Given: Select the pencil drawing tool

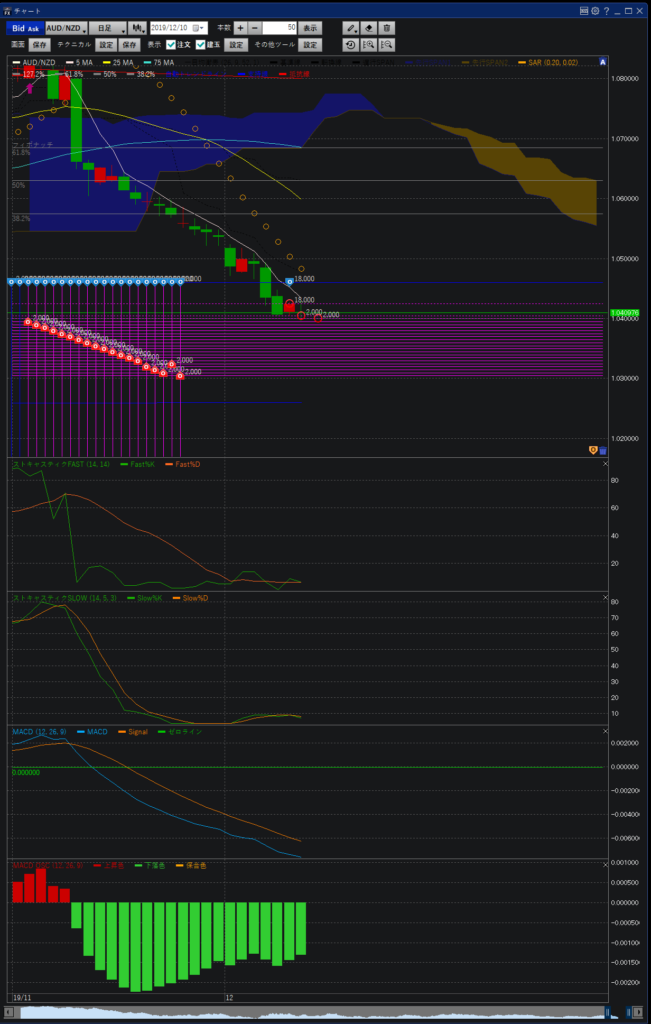Looking at the screenshot, I should coord(351,28).
